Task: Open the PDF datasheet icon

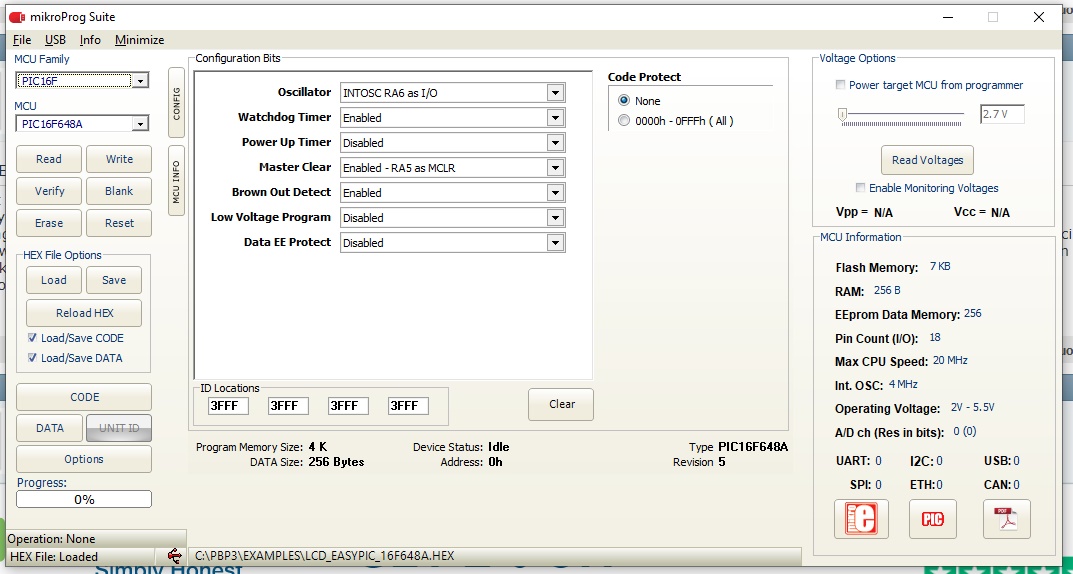Action: [x=1006, y=519]
